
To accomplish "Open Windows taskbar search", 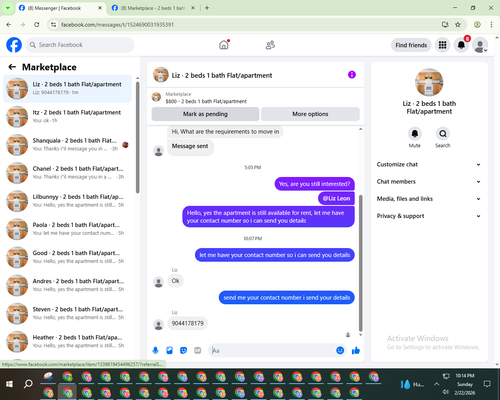I will click(28, 384).
